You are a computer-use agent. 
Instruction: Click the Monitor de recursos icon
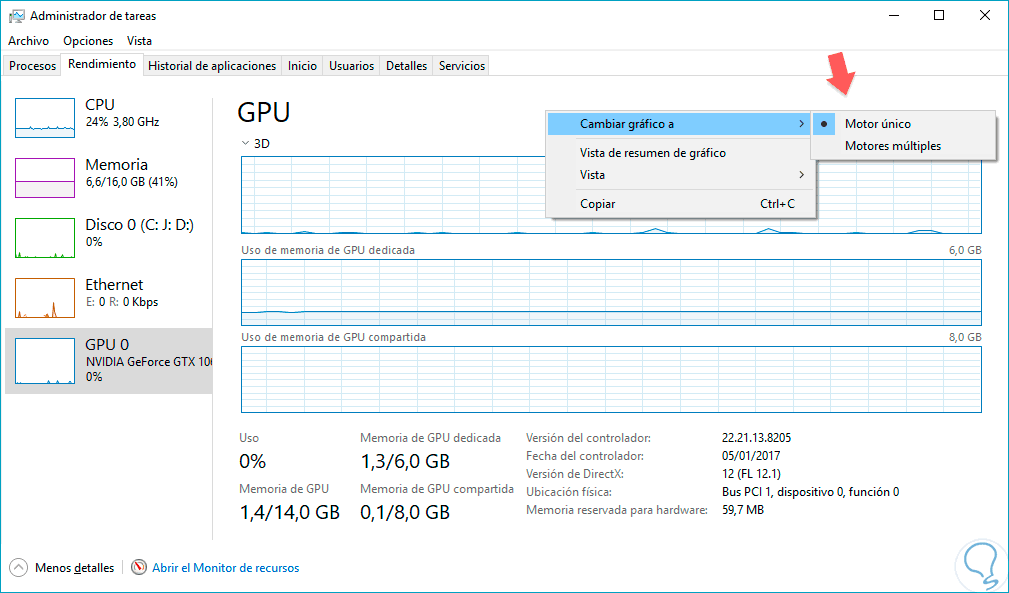tap(139, 567)
